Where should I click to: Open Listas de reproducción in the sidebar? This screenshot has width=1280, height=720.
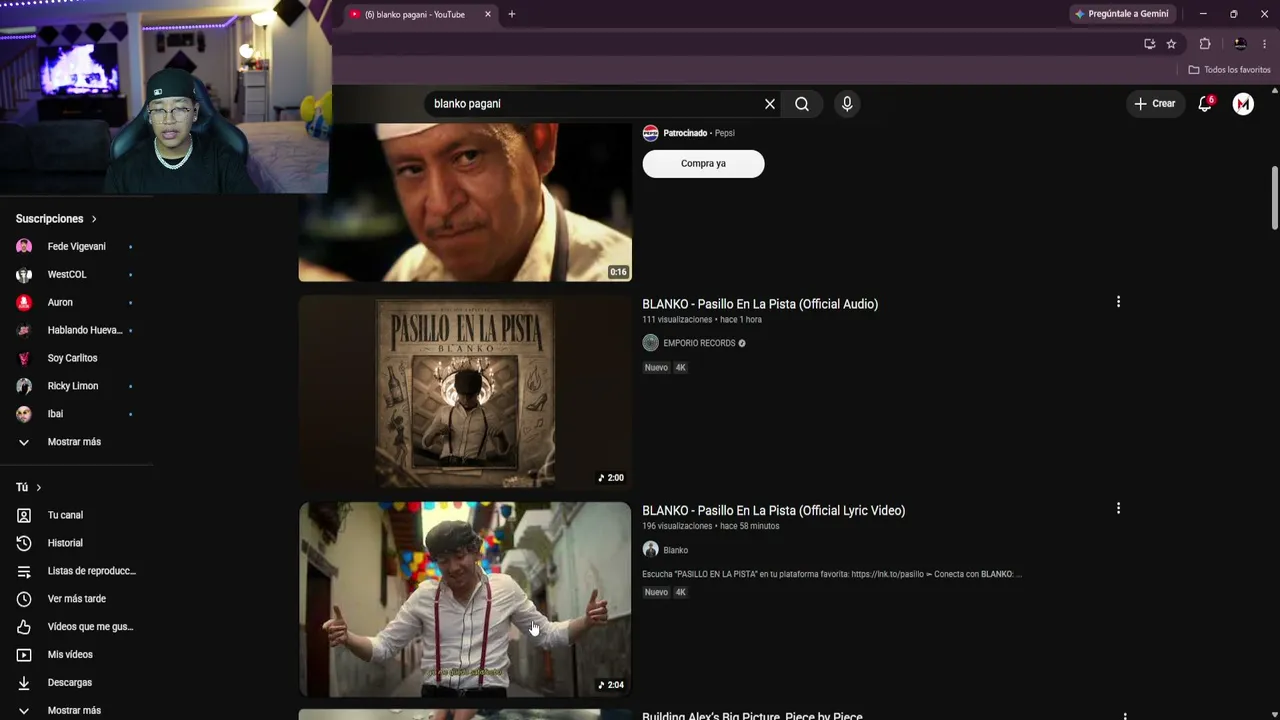76,571
